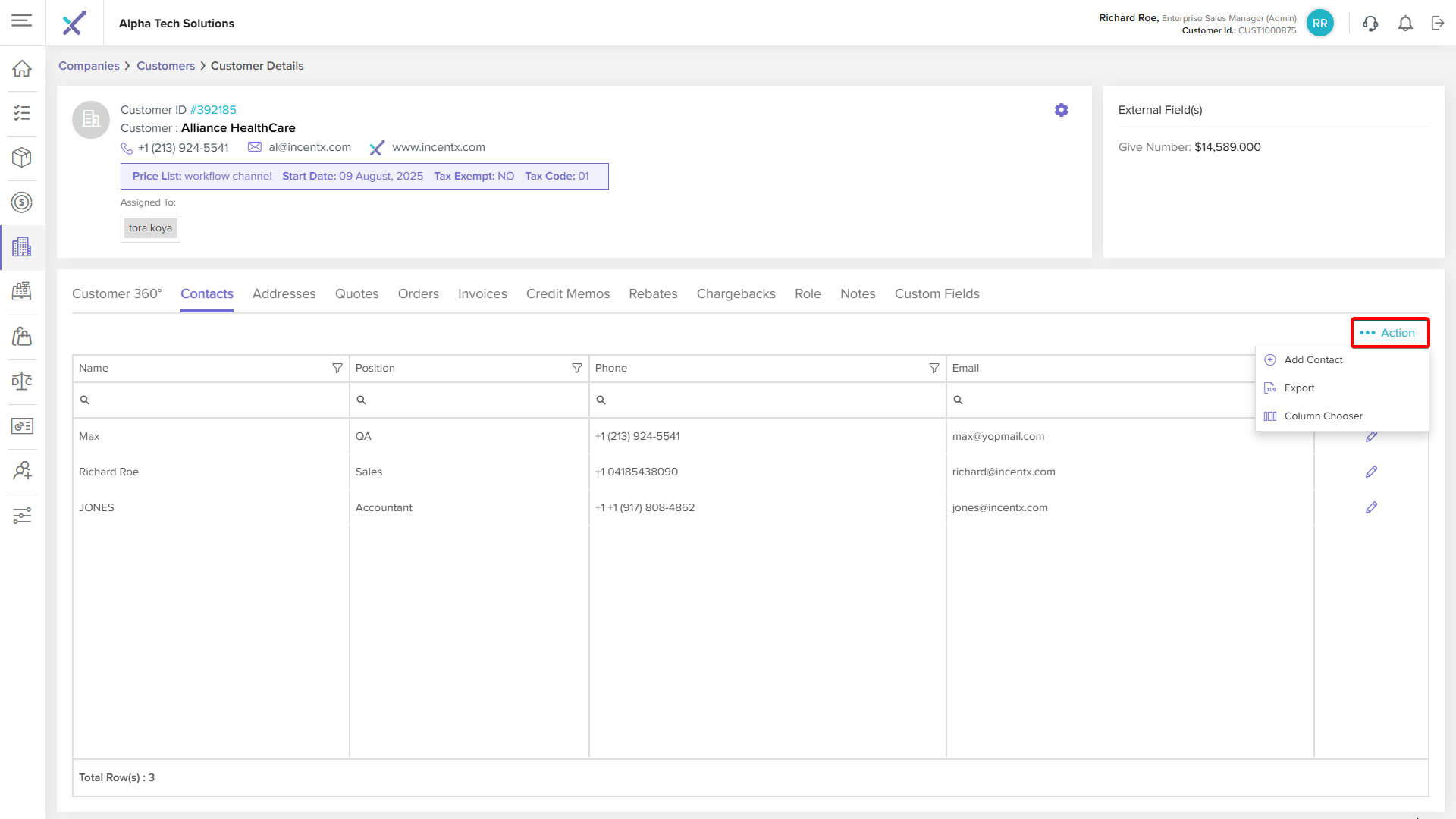Click the headset support icon
The height and width of the screenshot is (819, 1456).
pyautogui.click(x=1370, y=24)
